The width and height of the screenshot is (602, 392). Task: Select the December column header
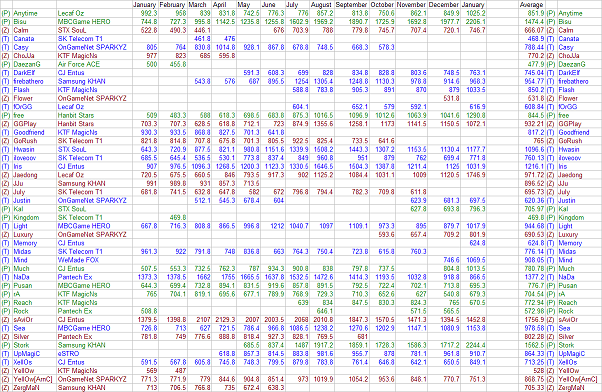point(443,5)
